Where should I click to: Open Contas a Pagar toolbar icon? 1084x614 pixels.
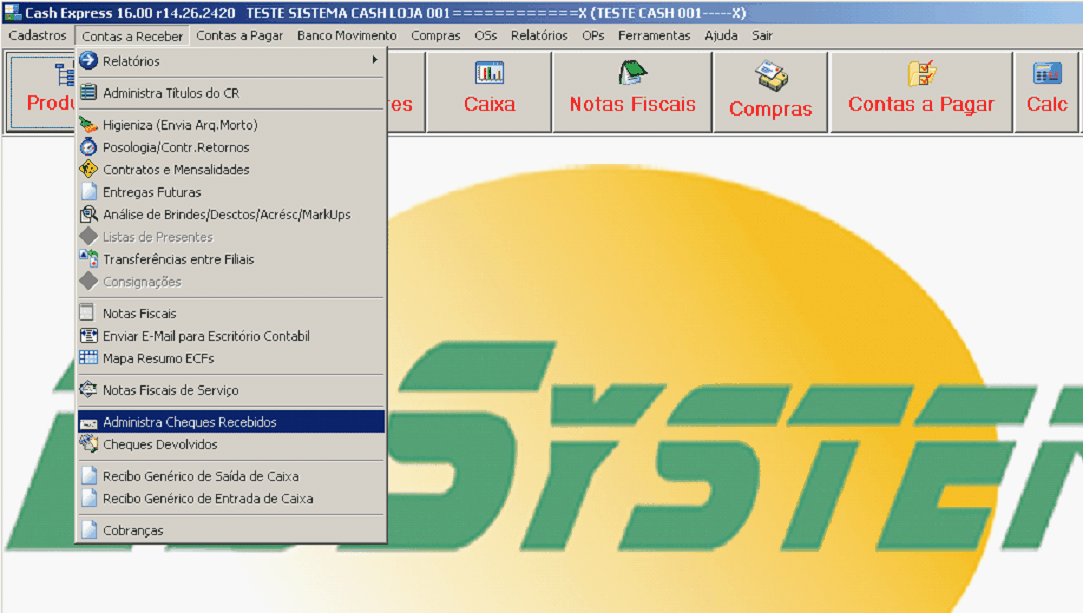tap(921, 73)
